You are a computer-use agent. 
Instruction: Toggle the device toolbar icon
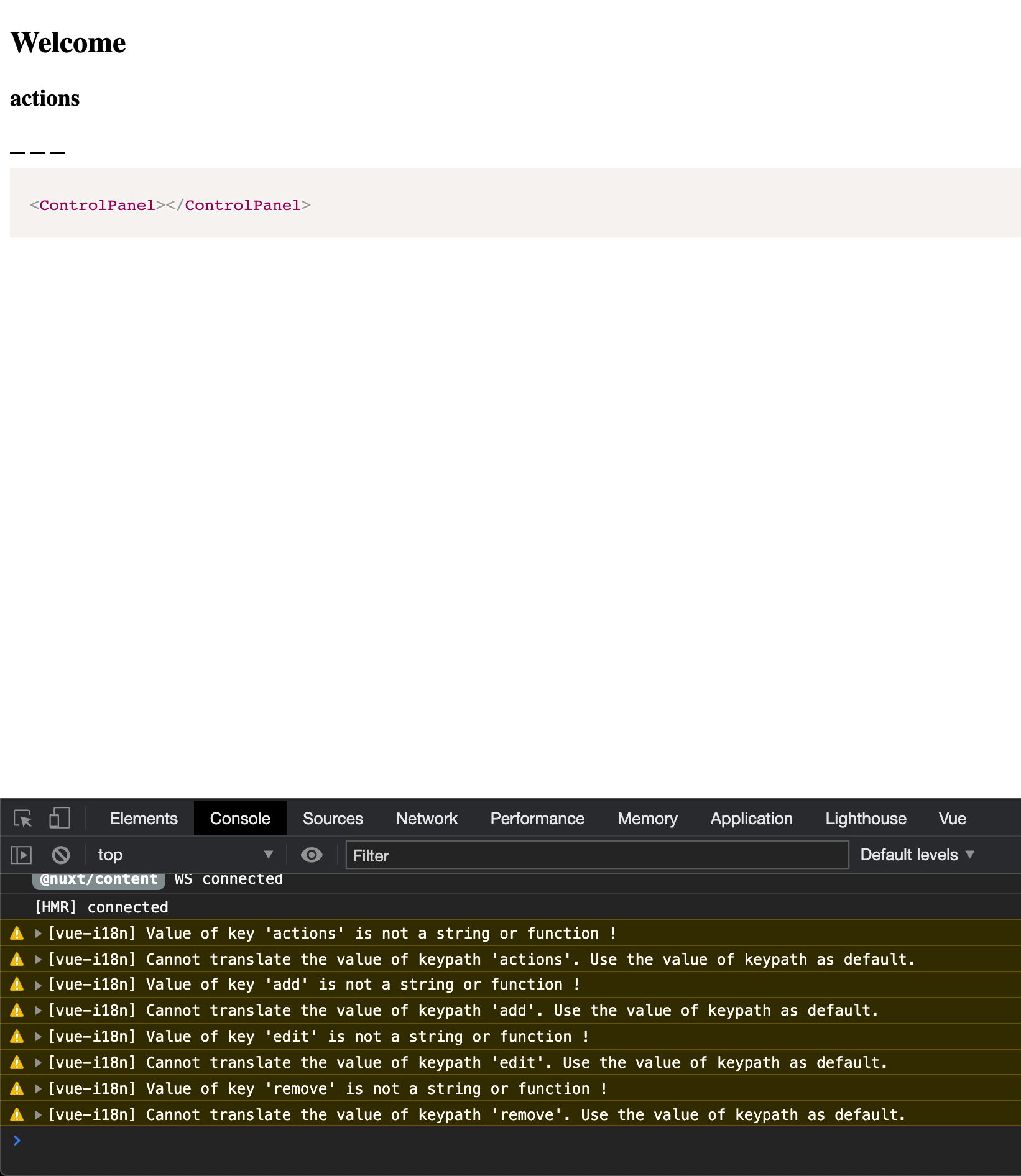(60, 818)
